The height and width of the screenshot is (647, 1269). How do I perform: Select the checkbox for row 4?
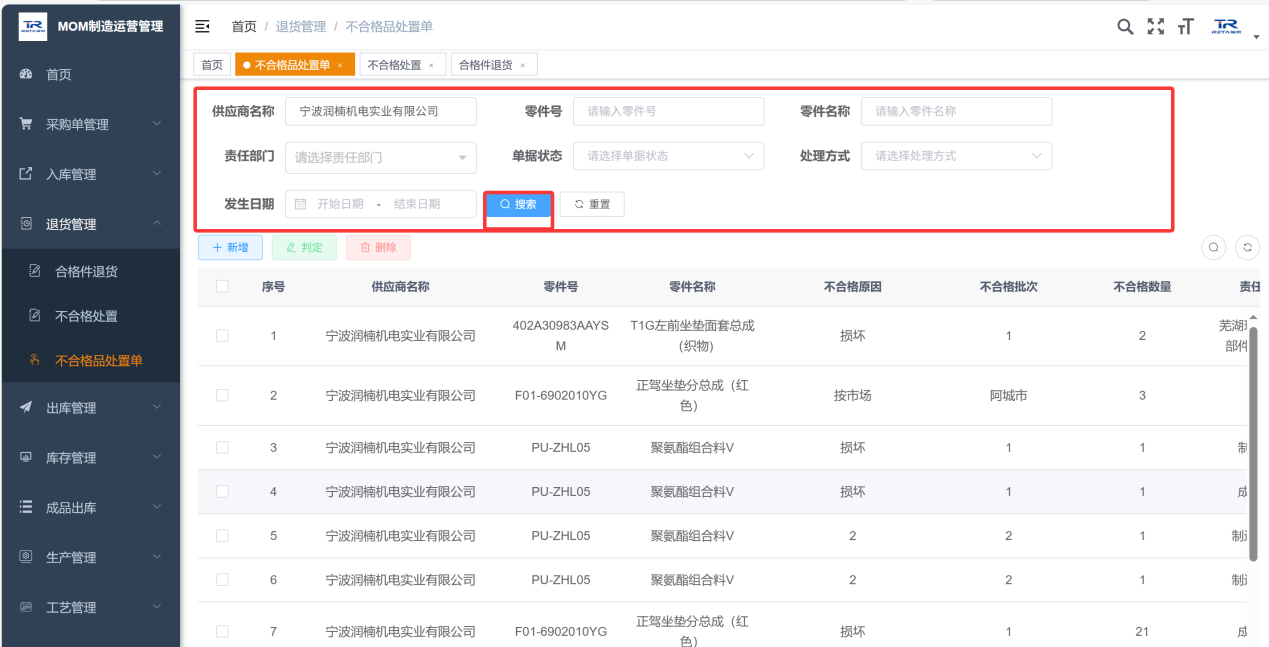pos(222,492)
